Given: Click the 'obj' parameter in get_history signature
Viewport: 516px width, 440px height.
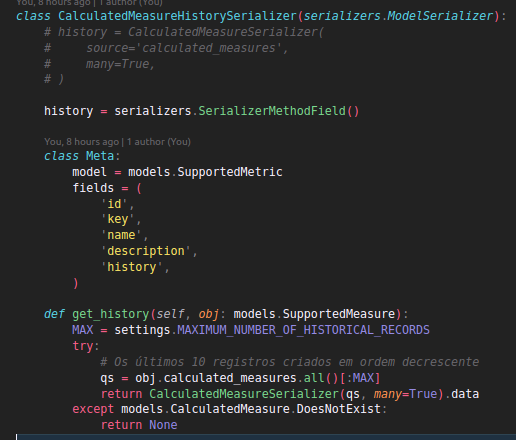Looking at the screenshot, I should click(209, 314).
